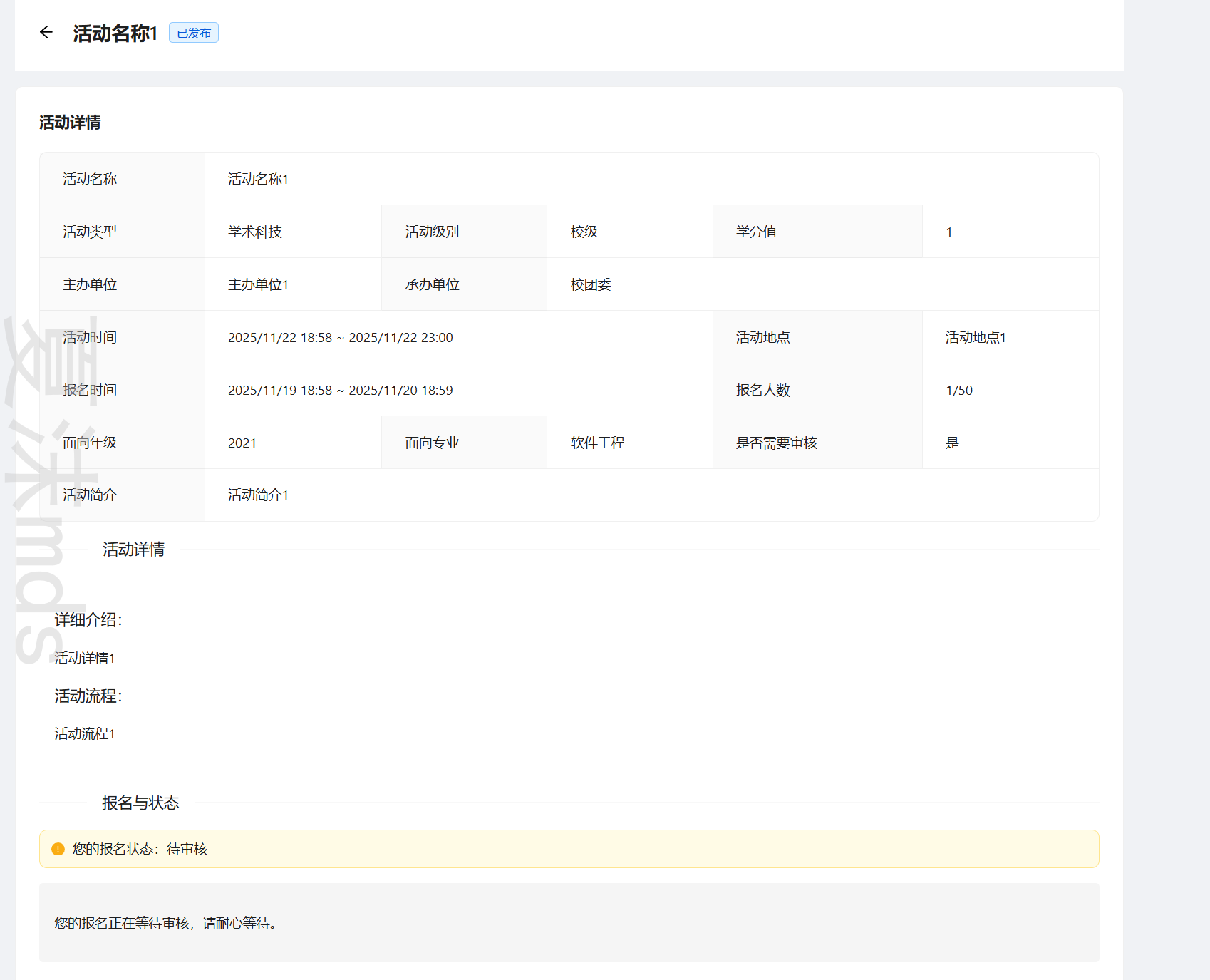
Task: Click the 校团委 value cell
Action: point(823,284)
